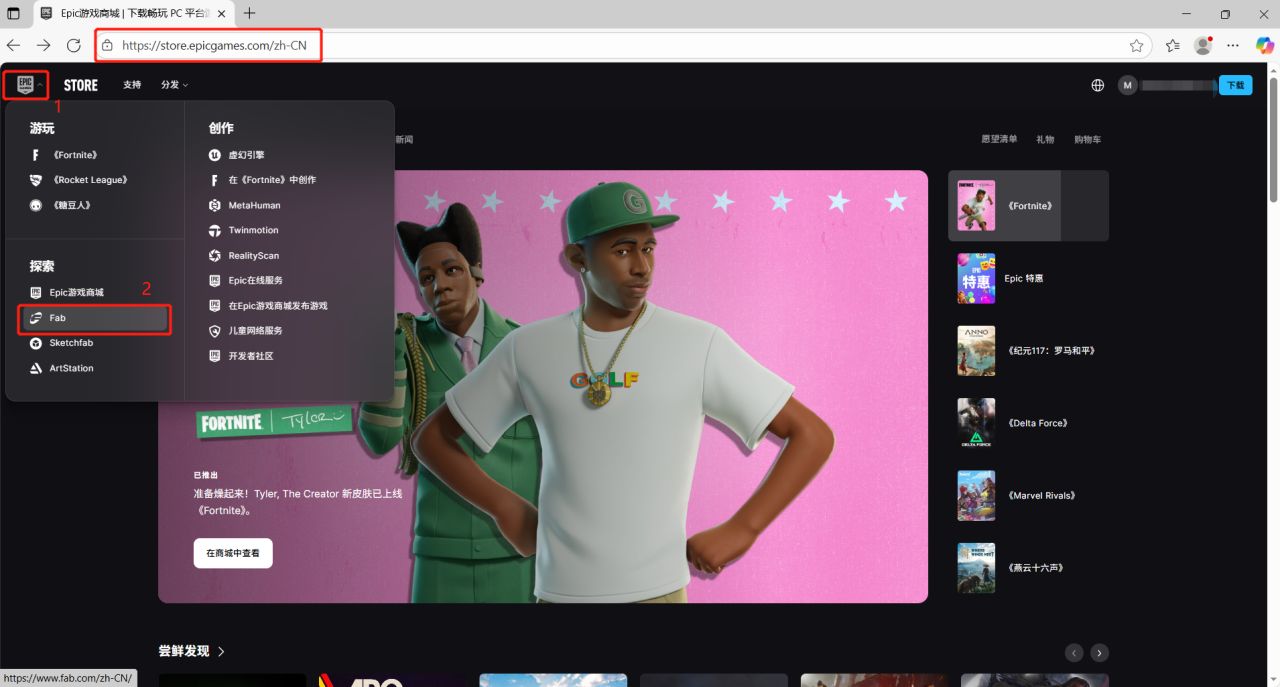This screenshot has width=1280, height=687.
Task: Click the Unreal Engine icon
Action: (x=215, y=155)
